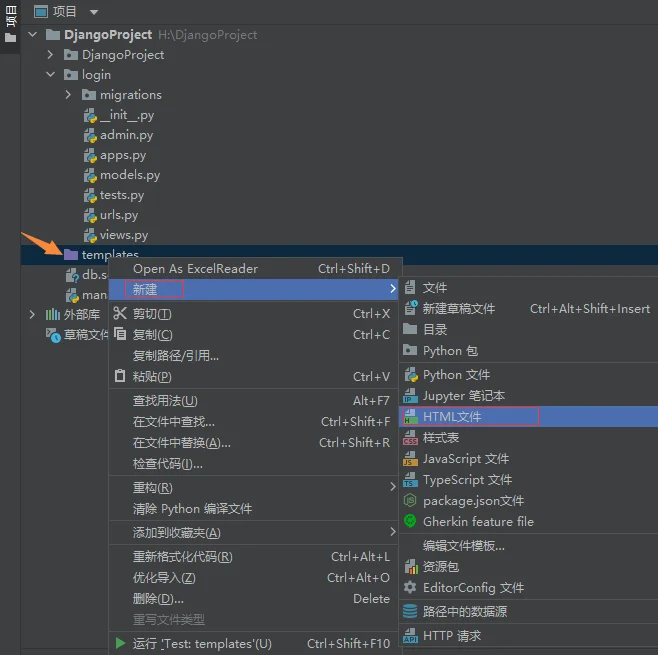Expand the 外部库 node chevron

(x=32, y=314)
